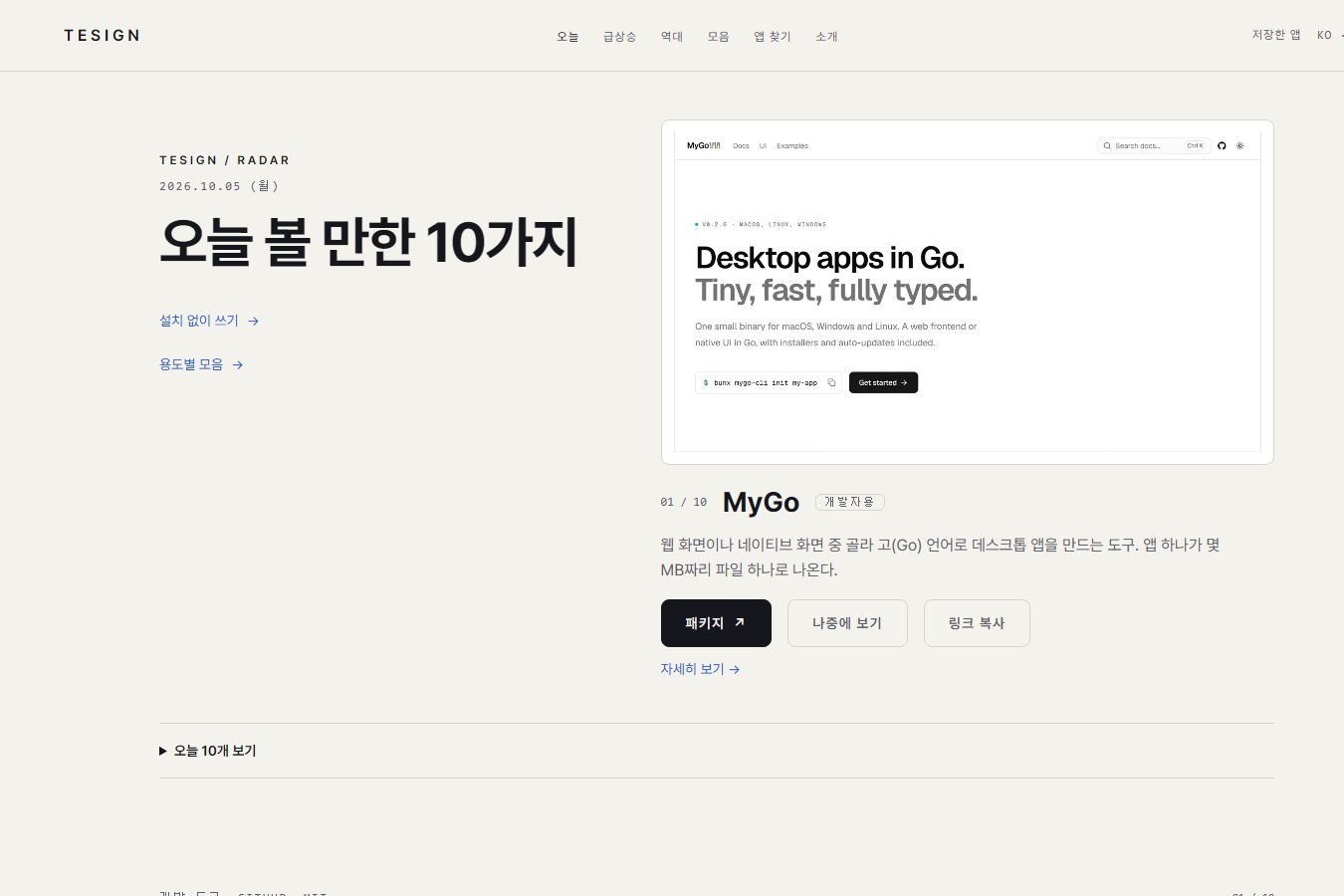Click the TESIGN / RADAR label
The width and height of the screenshot is (1344, 896).
(x=225, y=160)
